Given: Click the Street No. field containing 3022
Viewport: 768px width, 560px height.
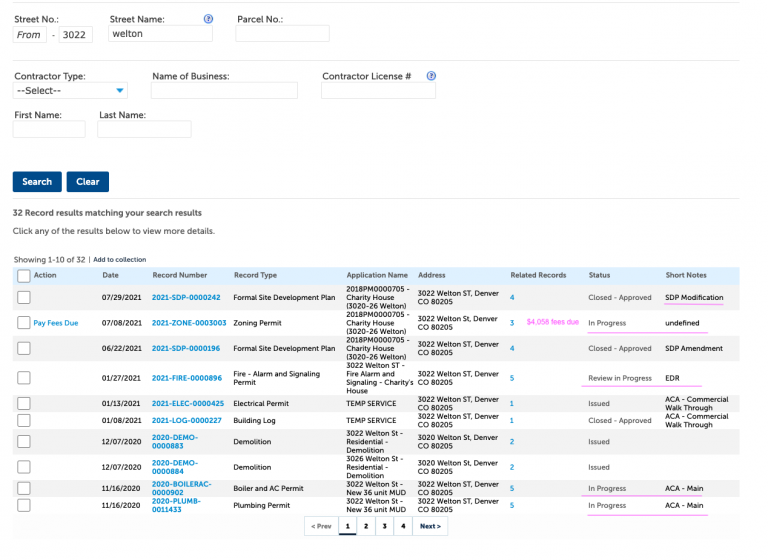Looking at the screenshot, I should coord(75,35).
